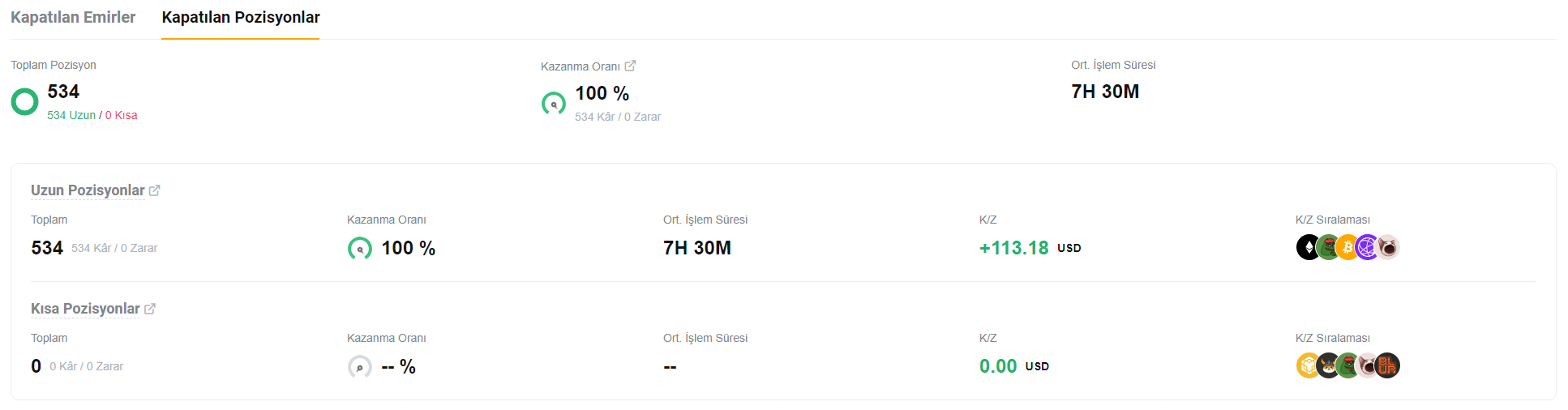
Task: Click the Floki viking dog coin icon
Action: click(1328, 365)
